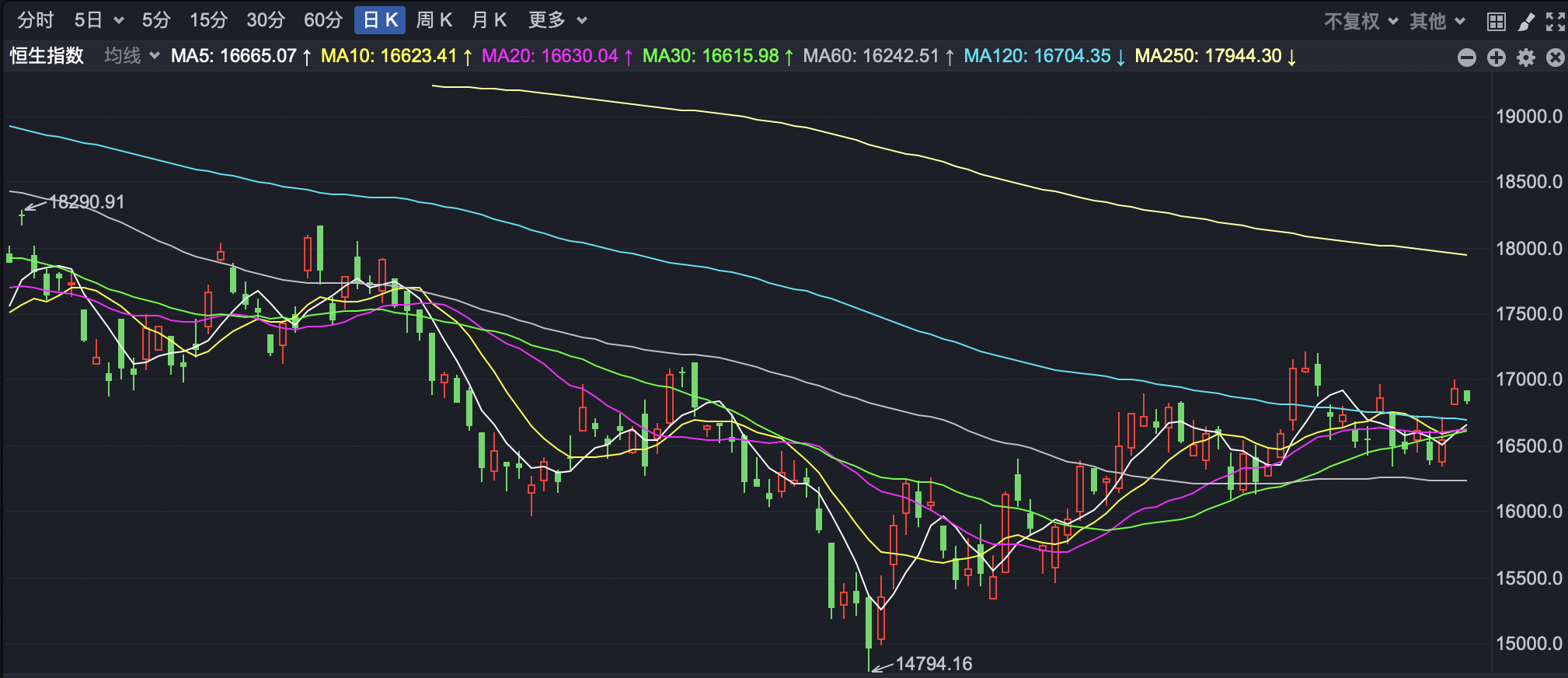The height and width of the screenshot is (678, 1568).
Task: Click the 14794.16 low price marker
Action: 934,664
